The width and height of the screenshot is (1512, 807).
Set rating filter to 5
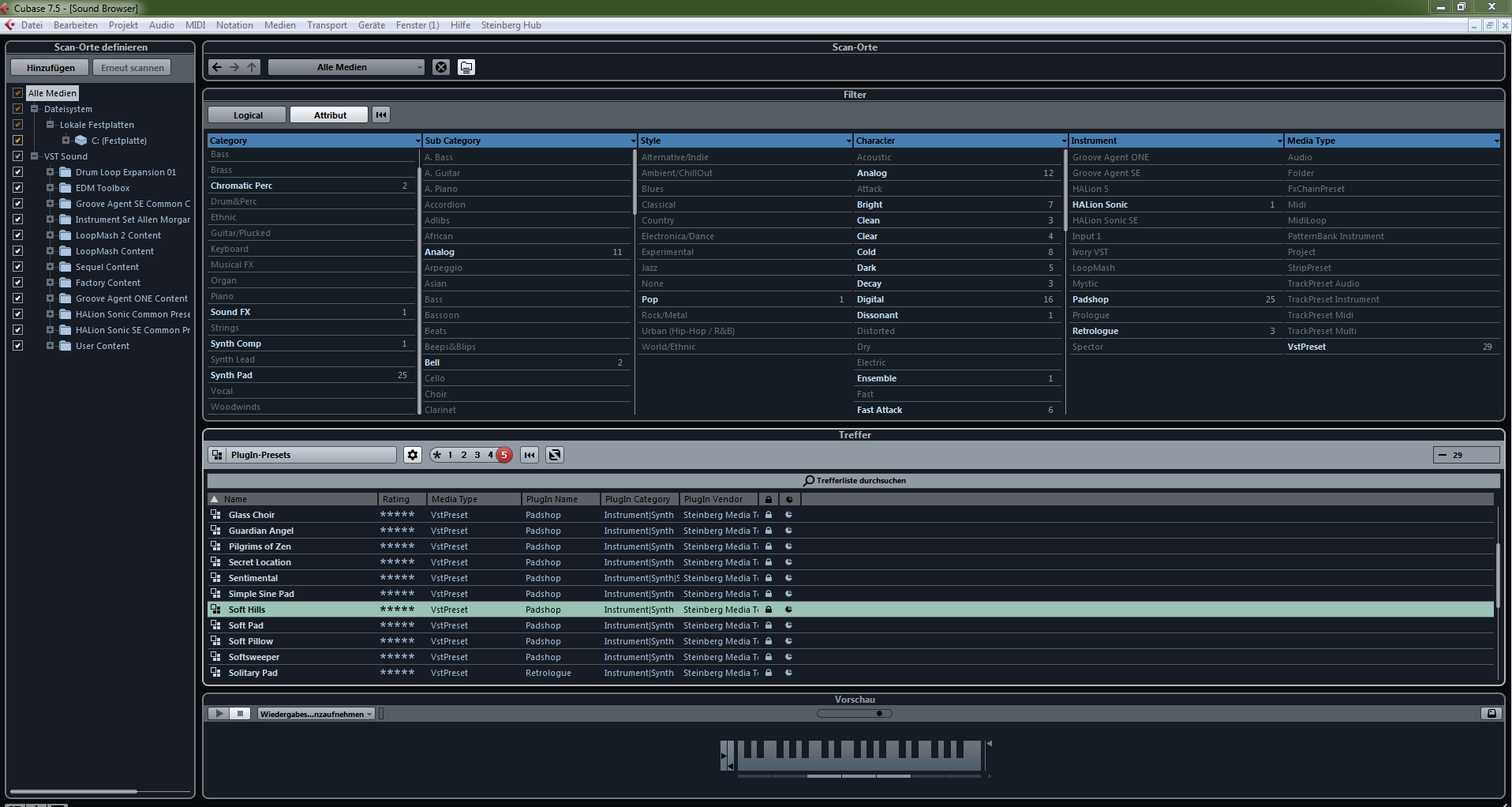tap(504, 455)
